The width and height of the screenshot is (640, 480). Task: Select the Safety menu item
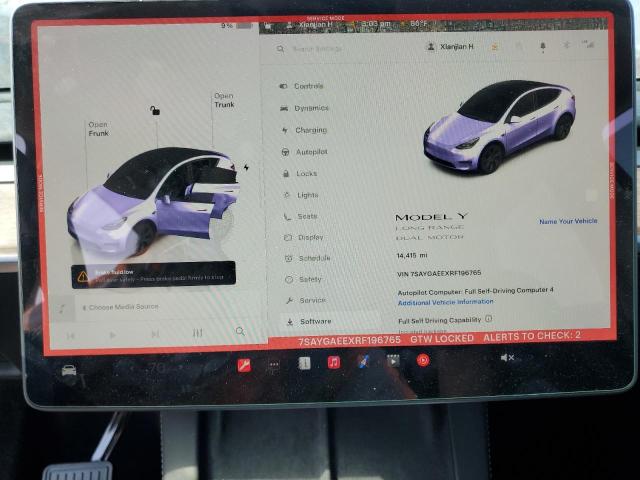coord(304,280)
